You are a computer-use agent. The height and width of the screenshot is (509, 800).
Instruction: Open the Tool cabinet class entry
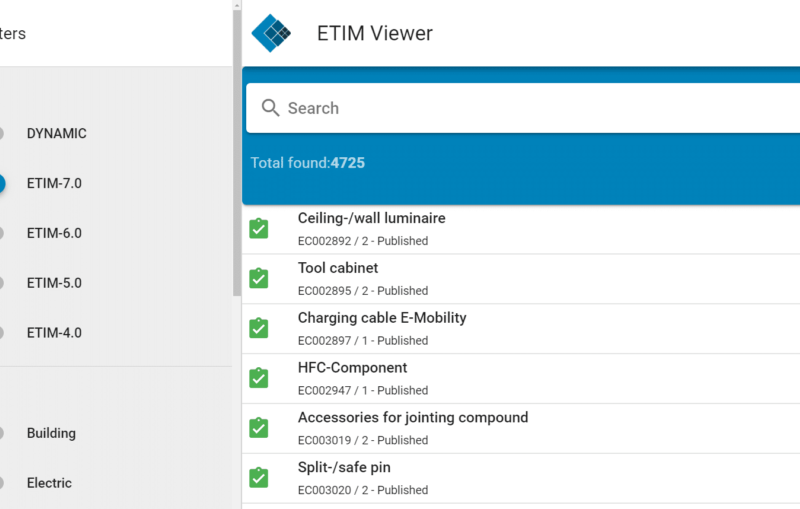click(x=338, y=268)
